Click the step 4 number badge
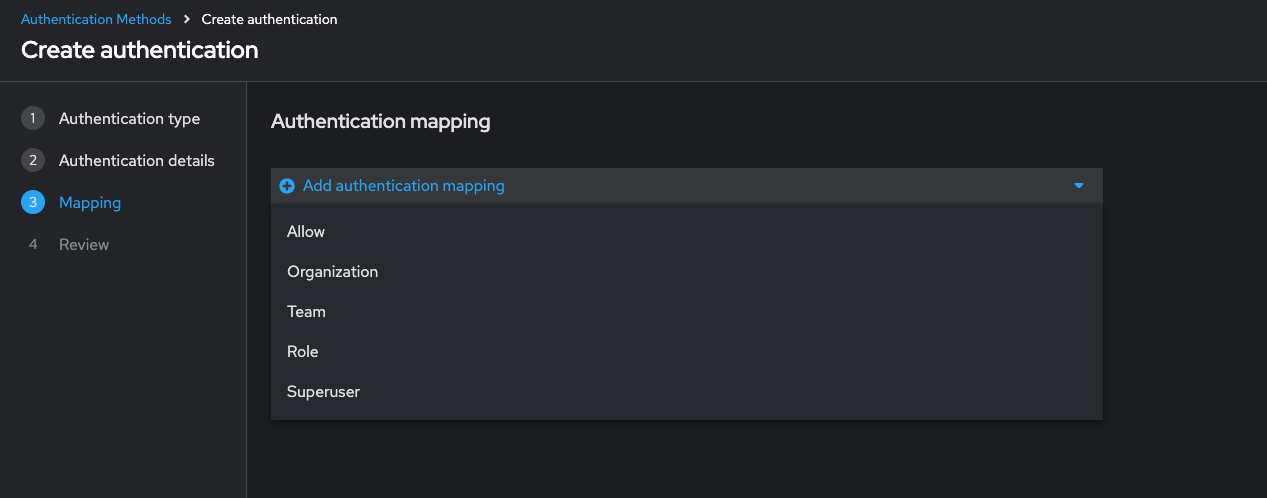The height and width of the screenshot is (498, 1267). (x=33, y=245)
